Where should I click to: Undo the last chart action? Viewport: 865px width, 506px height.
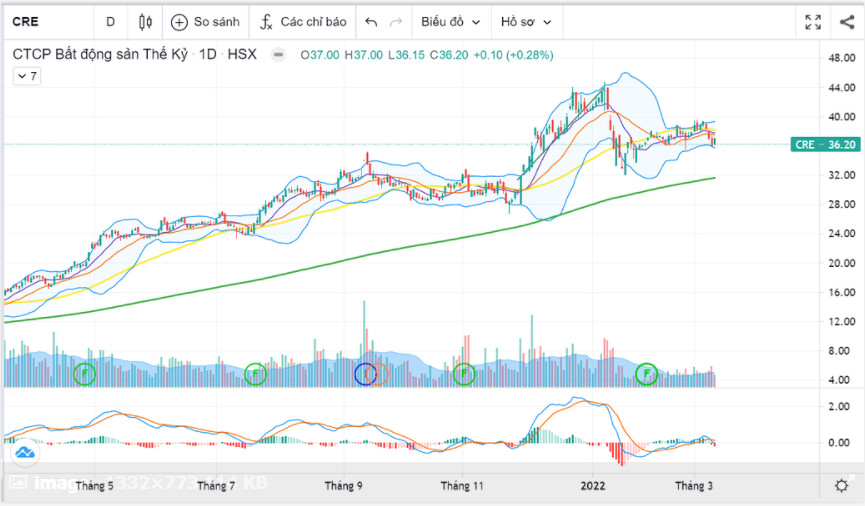[371, 22]
